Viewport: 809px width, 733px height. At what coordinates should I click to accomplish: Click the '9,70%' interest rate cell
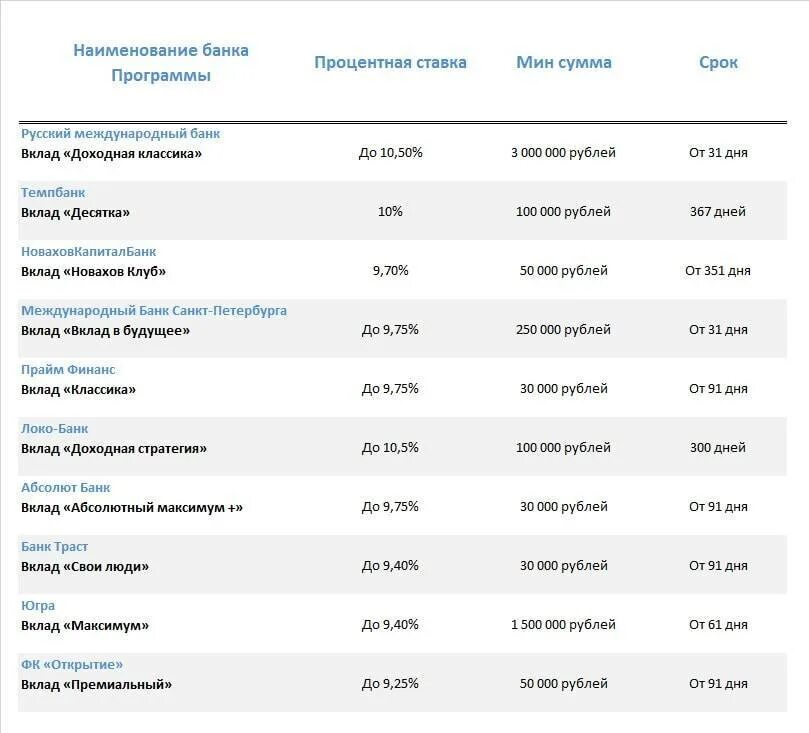[x=390, y=271]
